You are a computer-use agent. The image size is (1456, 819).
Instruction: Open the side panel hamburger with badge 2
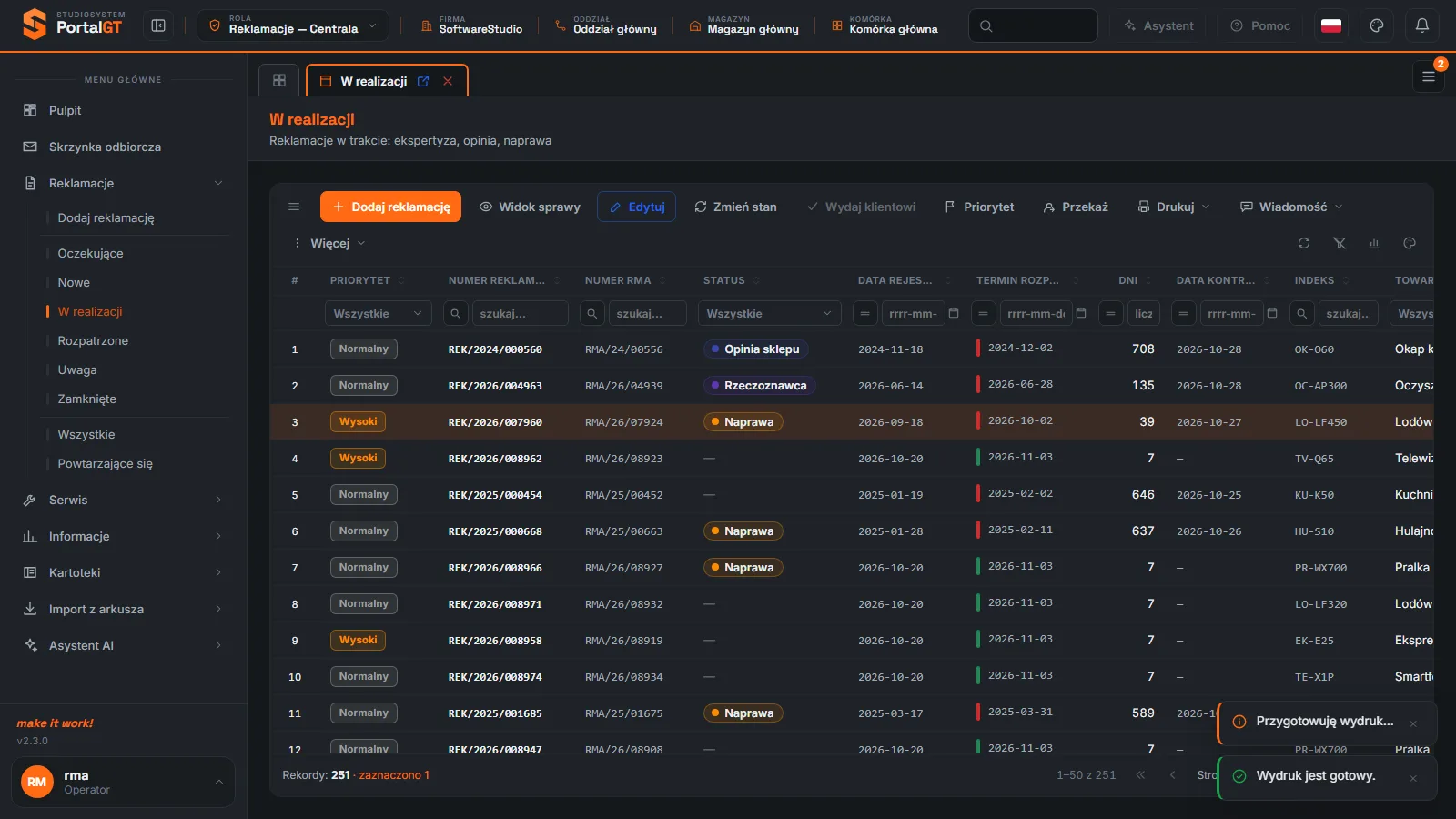[1429, 76]
